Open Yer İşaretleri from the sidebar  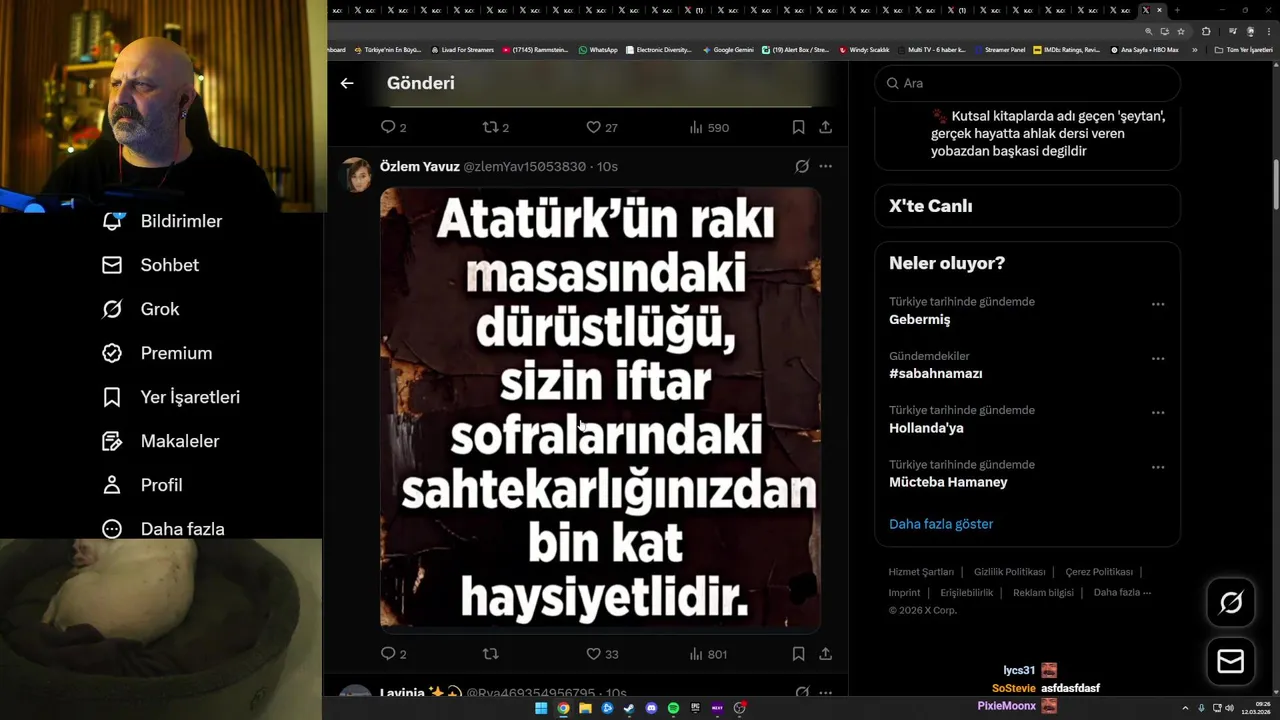pos(171,397)
